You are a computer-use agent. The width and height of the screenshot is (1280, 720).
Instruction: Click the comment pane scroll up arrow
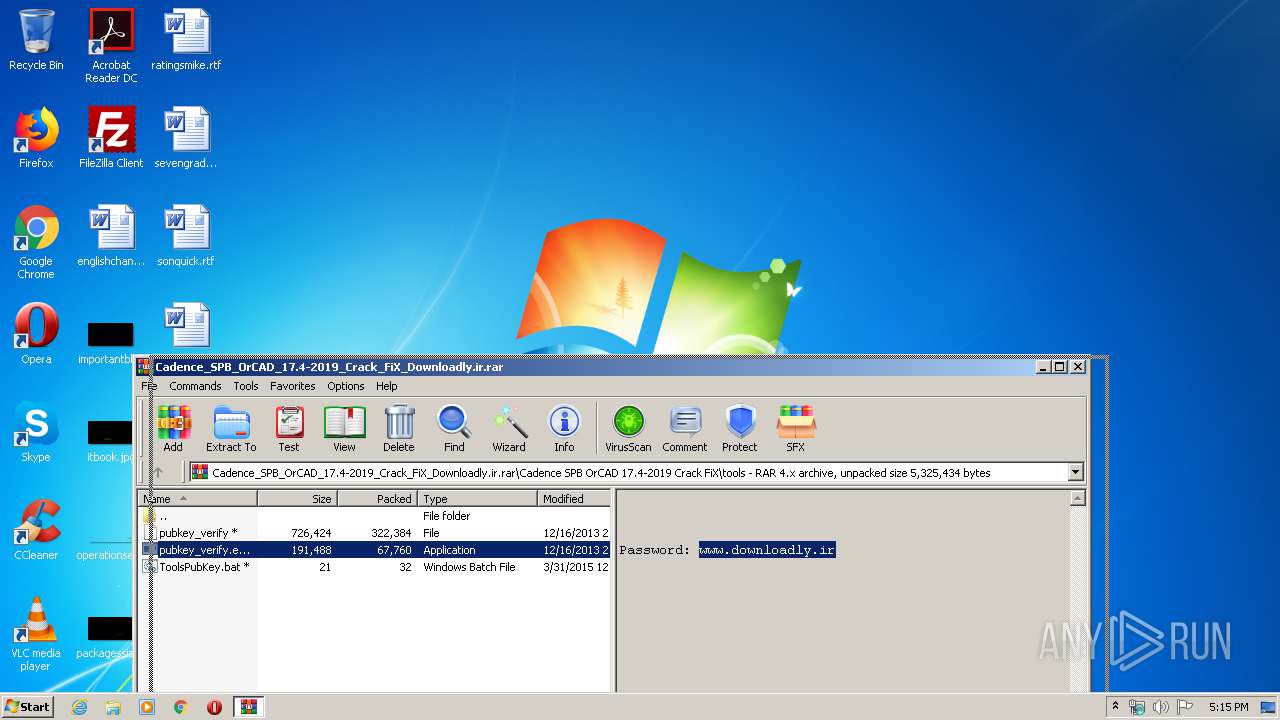[1077, 498]
